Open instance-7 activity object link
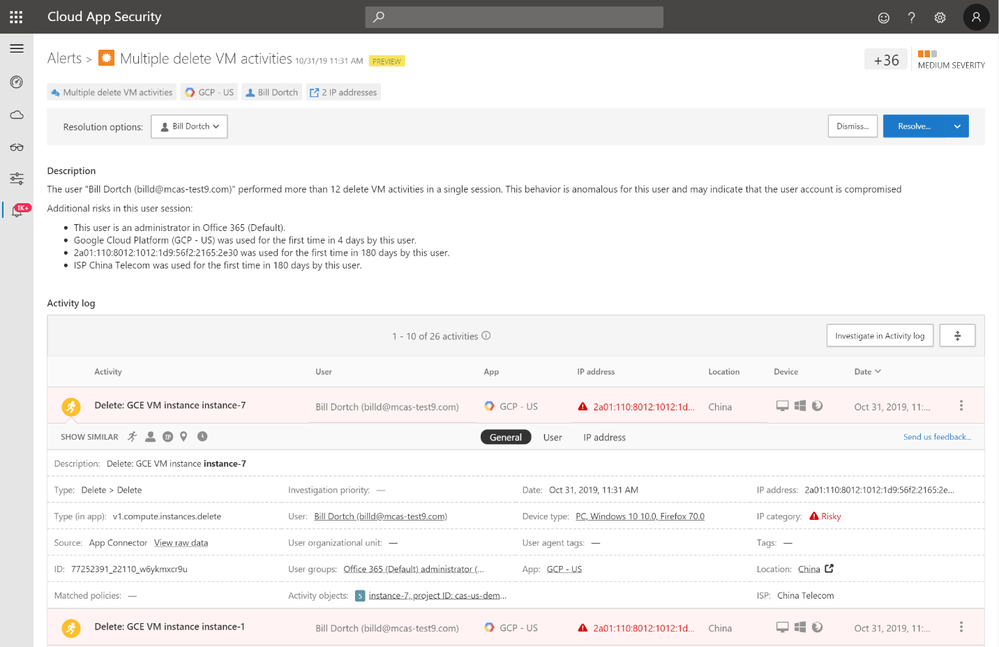Image resolution: width=999 pixels, height=647 pixels. click(x=437, y=595)
